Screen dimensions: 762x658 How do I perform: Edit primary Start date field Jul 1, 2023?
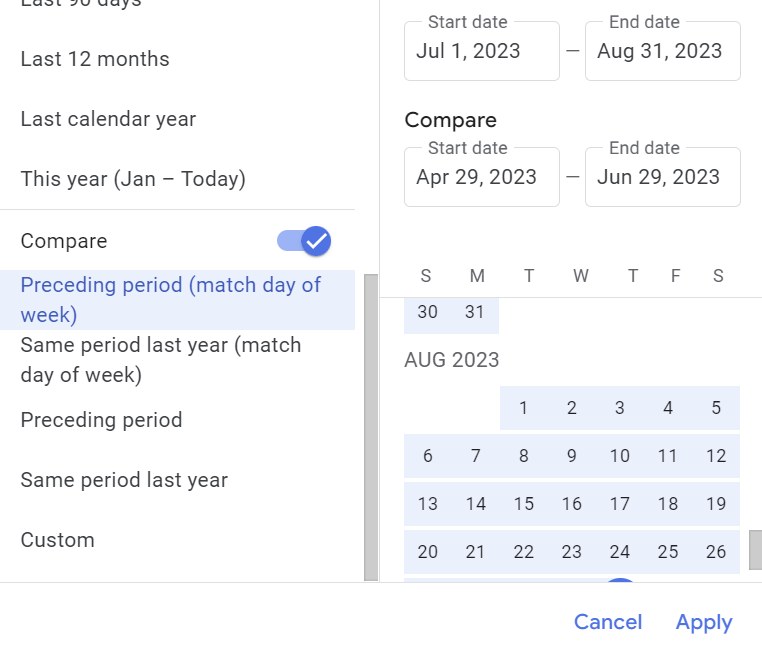(482, 51)
